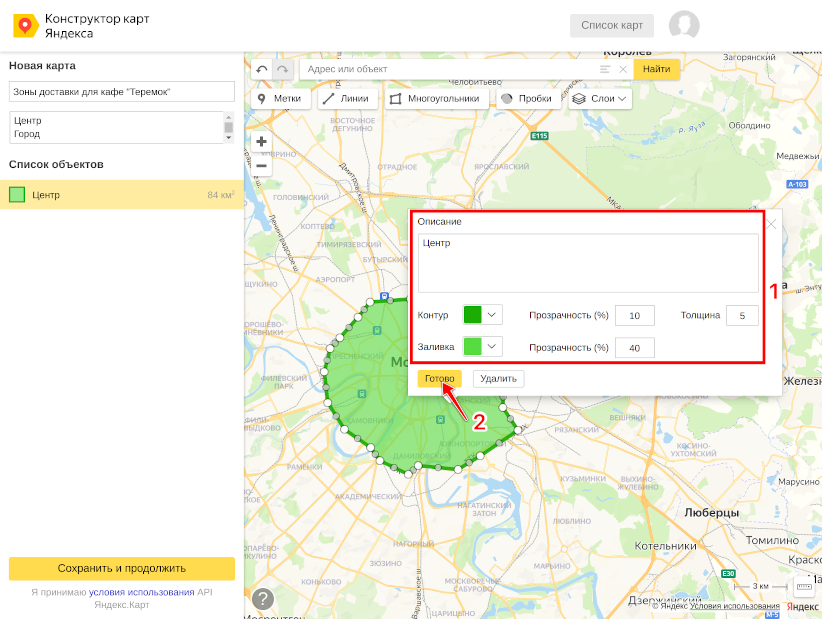Edit the map title field
Viewport: 822px width, 619px height.
pos(122,92)
